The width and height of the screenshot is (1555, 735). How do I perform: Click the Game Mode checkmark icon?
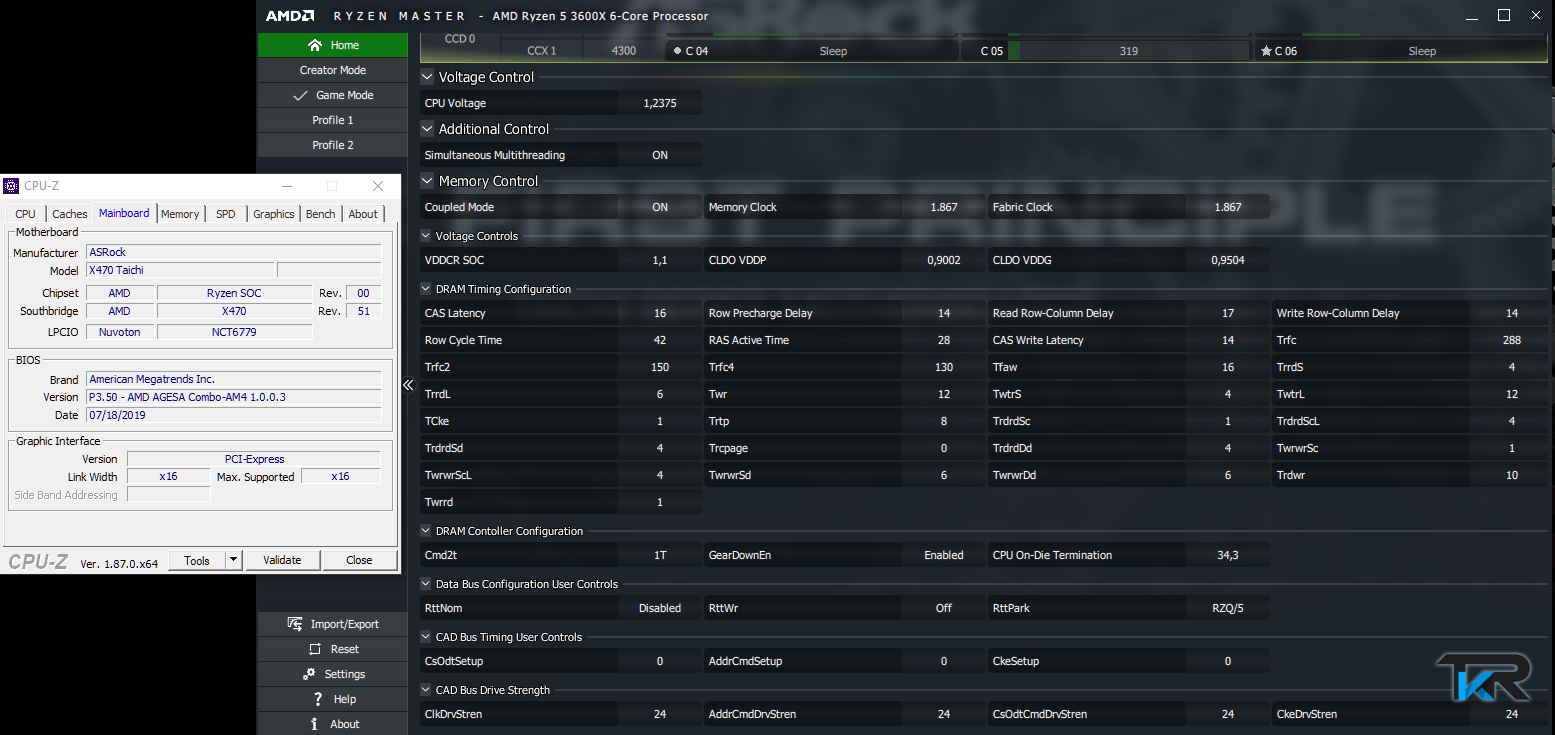coord(299,95)
